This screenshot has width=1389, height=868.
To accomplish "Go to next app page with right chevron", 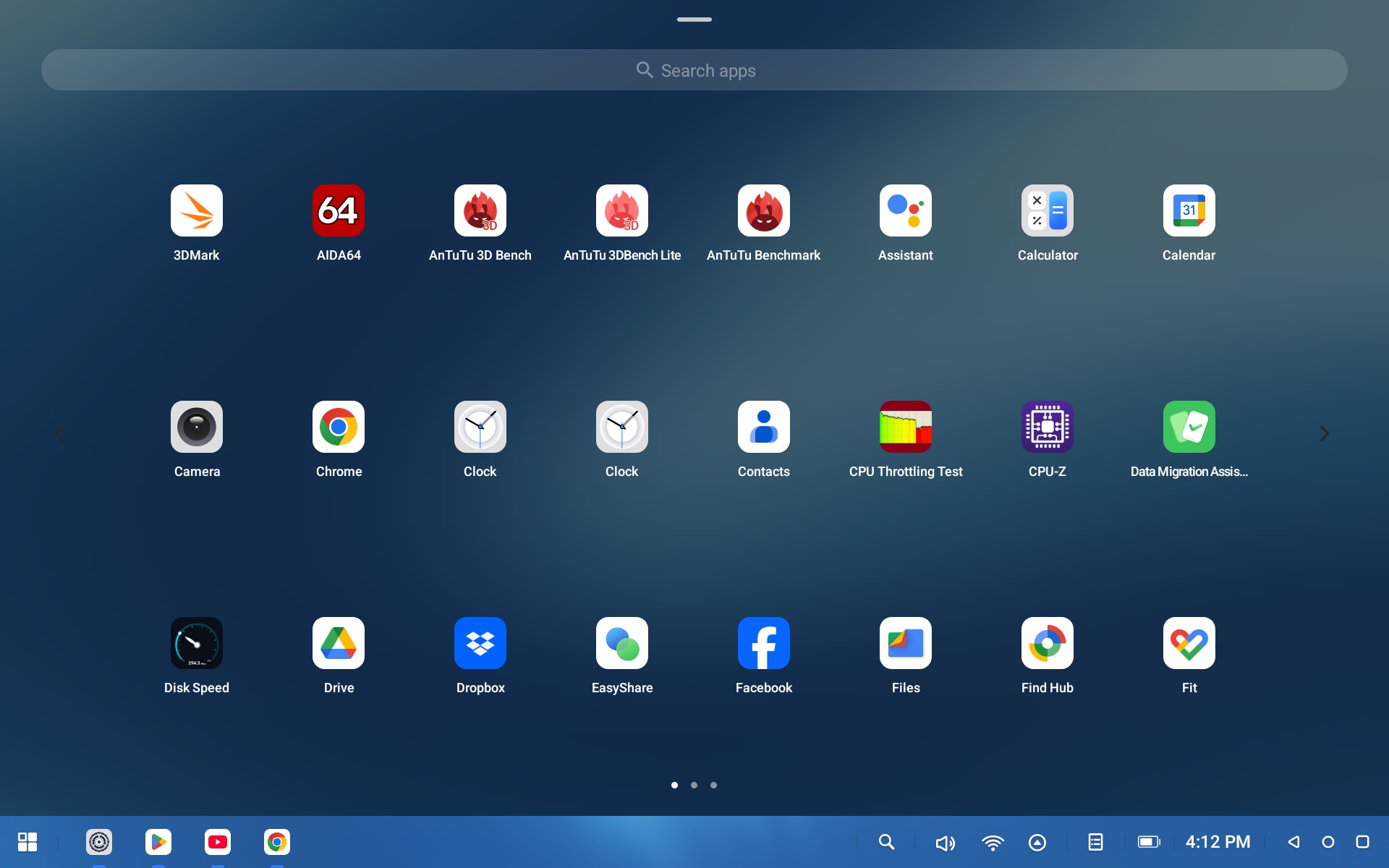I will coord(1325,433).
